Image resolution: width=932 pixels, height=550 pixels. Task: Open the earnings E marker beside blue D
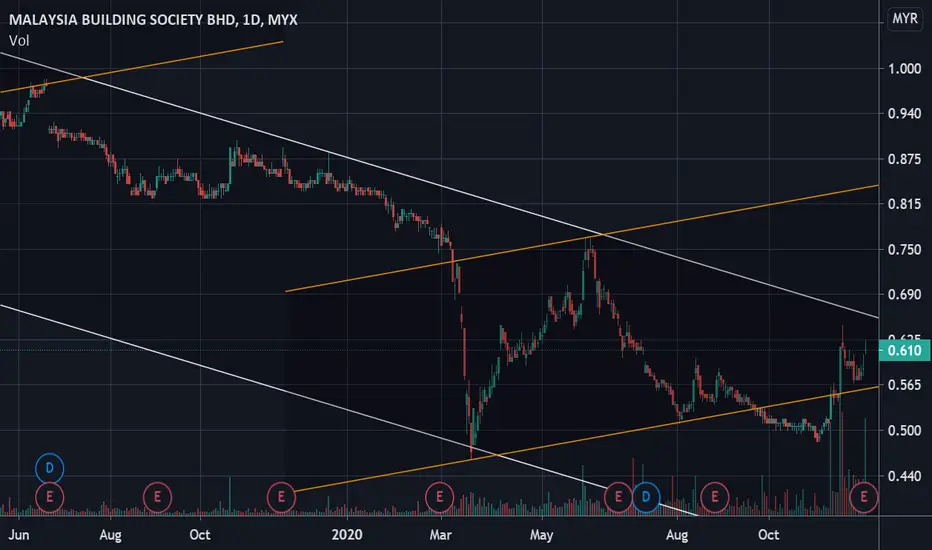coord(618,496)
